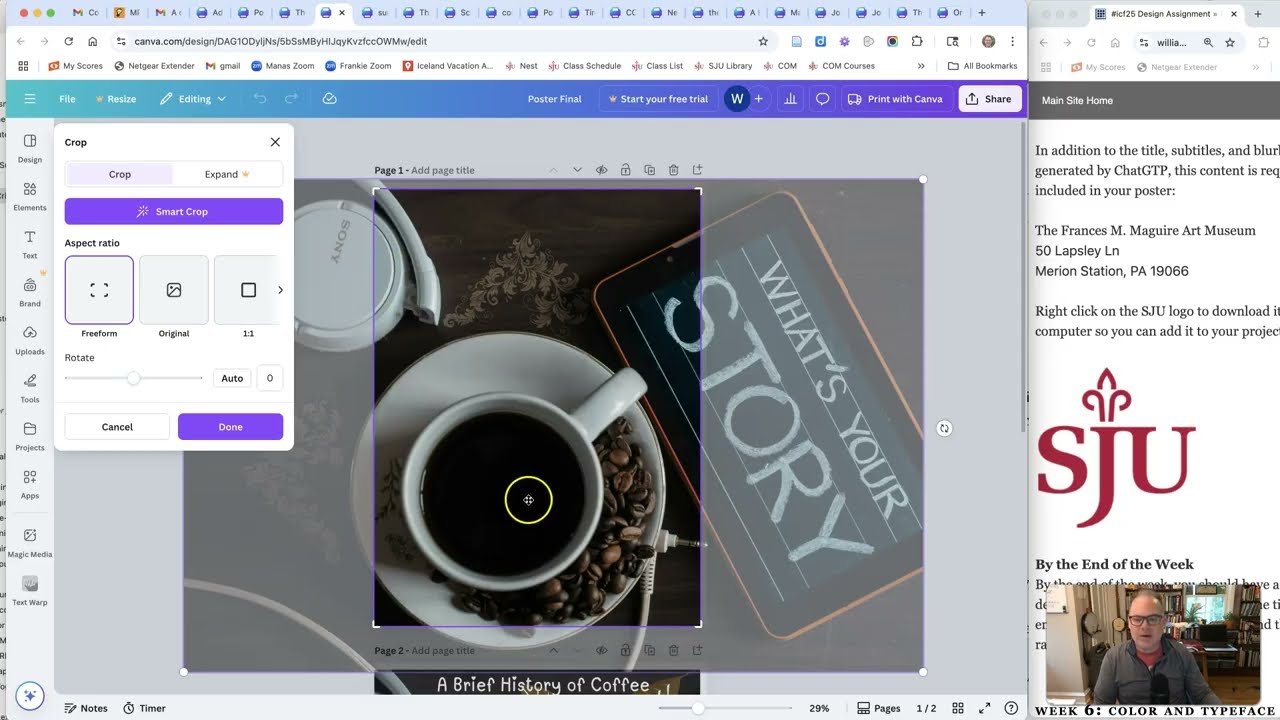Click the Add page title field for Page 1
Viewport: 1280px width, 720px height.
[x=443, y=170]
